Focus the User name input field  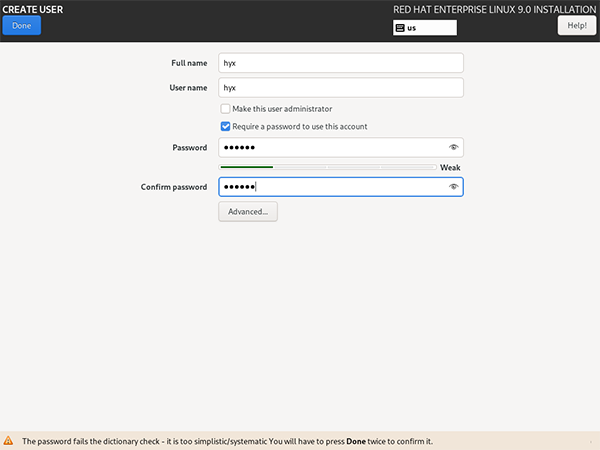(x=341, y=88)
